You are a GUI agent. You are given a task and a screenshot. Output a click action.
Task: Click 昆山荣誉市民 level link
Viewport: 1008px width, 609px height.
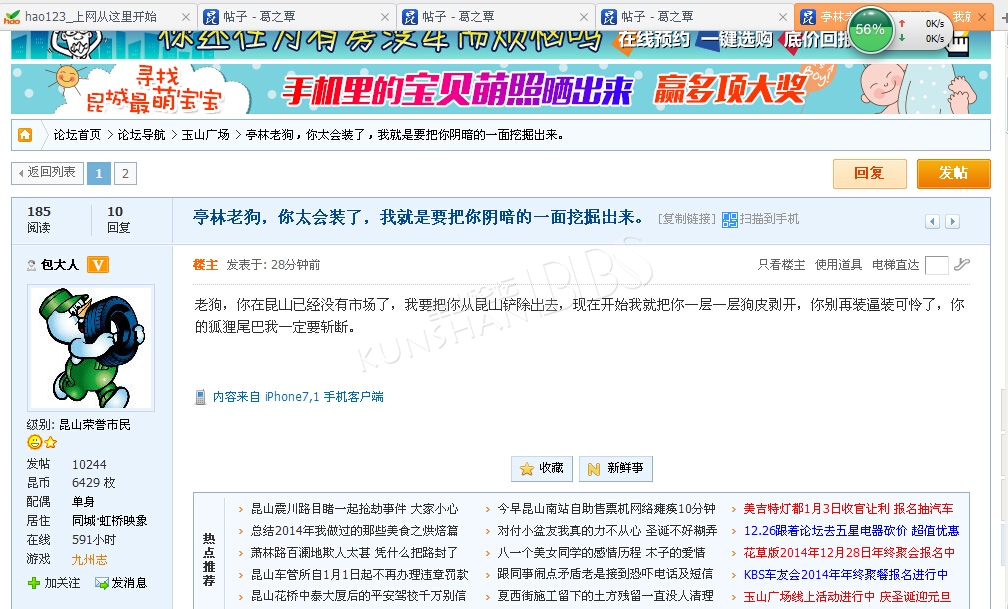tap(94, 424)
